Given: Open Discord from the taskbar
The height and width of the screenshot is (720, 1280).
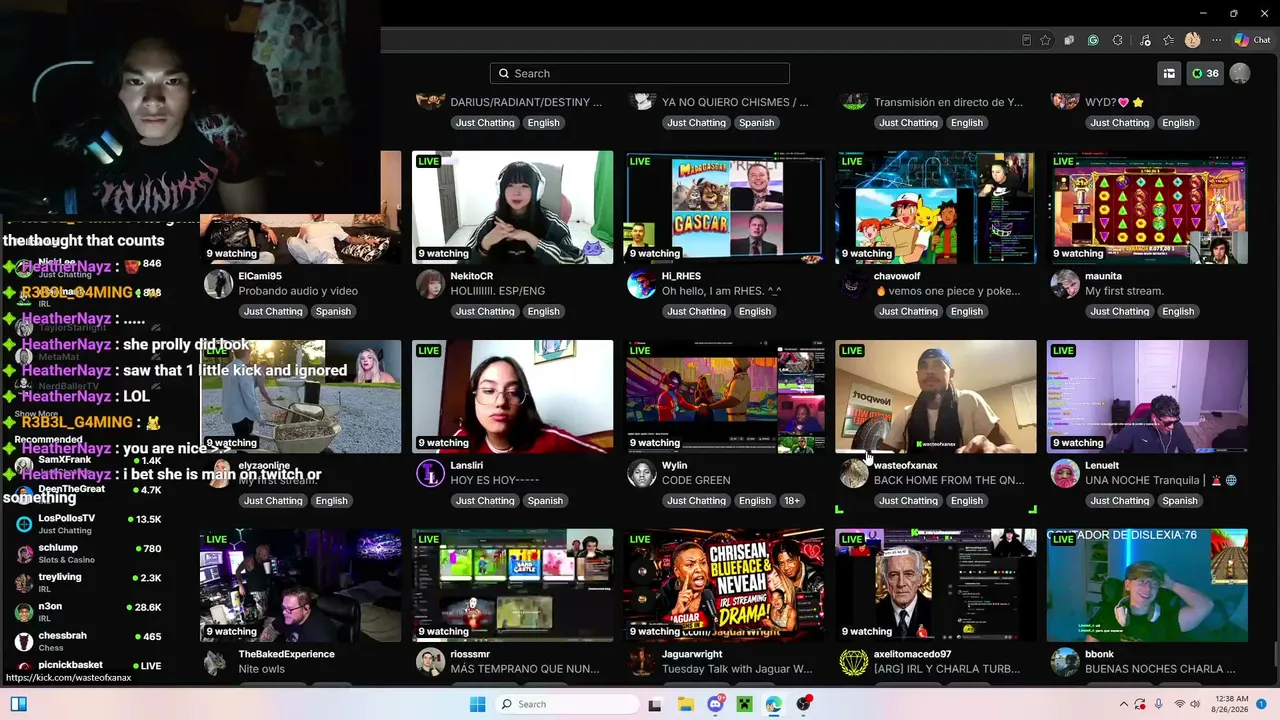Looking at the screenshot, I should 715,704.
